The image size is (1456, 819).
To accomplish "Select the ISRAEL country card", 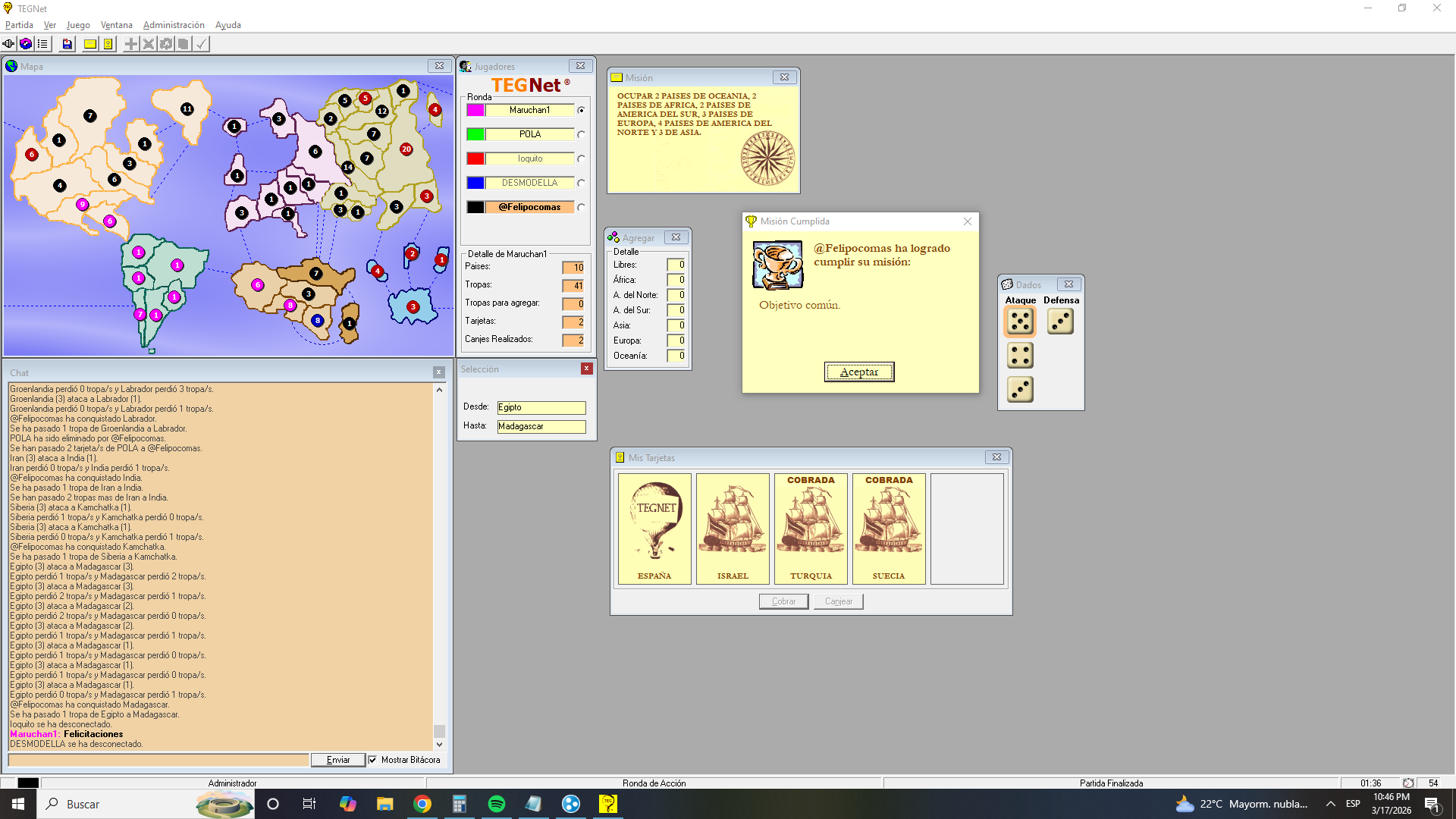I will pos(733,529).
